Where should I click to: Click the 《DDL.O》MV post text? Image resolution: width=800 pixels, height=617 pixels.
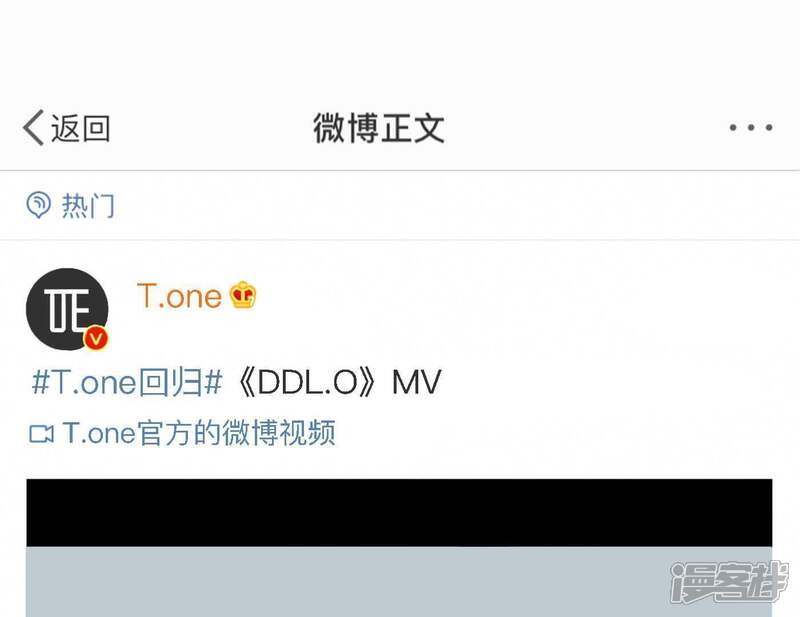click(339, 382)
